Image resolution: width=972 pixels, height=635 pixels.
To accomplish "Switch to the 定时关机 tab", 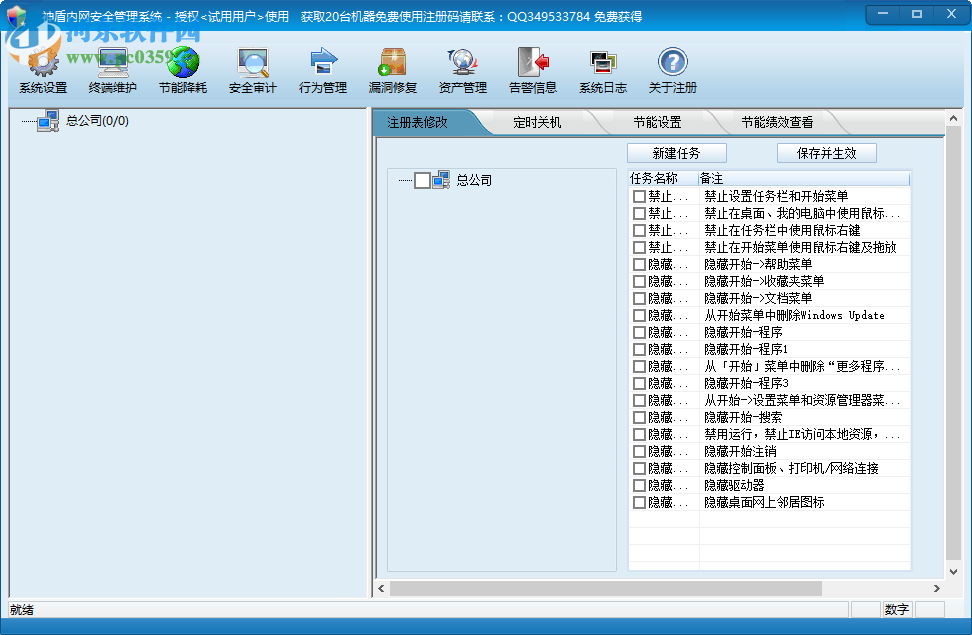I will [x=537, y=123].
